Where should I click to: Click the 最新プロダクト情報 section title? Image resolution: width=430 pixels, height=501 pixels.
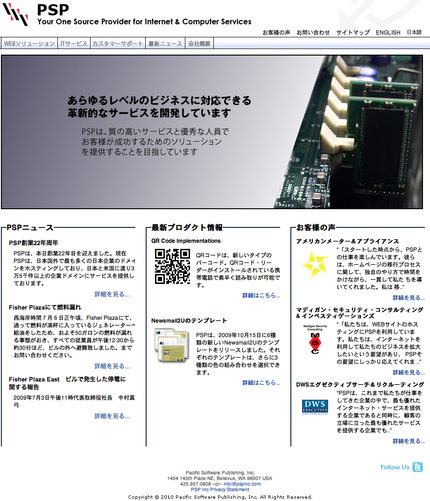coord(187,228)
